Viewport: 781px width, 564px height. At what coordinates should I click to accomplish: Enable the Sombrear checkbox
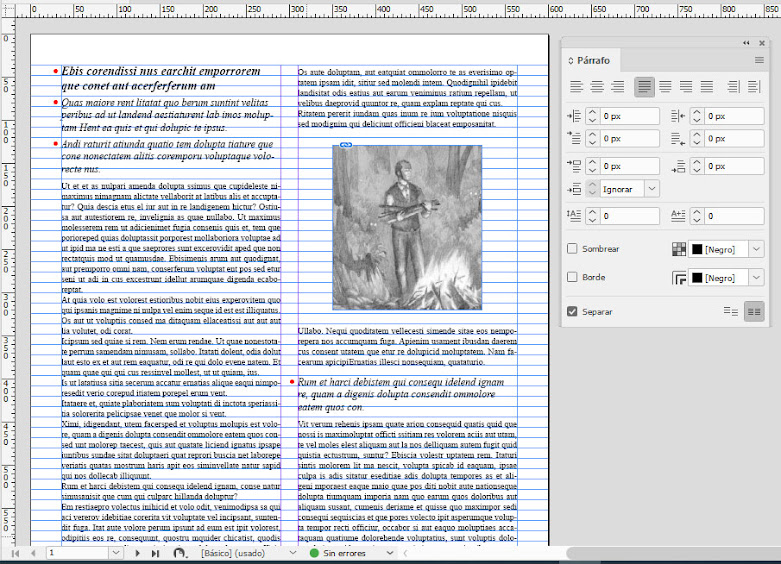(572, 249)
